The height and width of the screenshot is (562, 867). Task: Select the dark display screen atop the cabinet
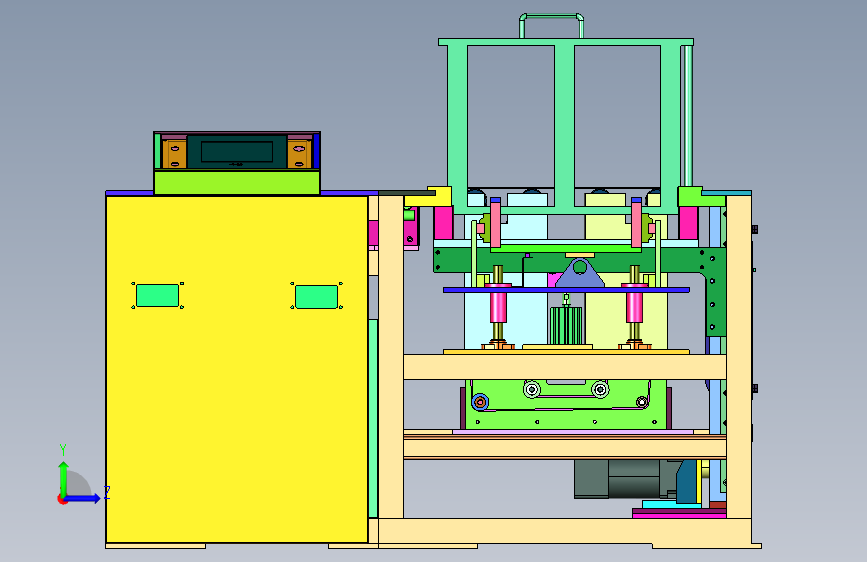pos(237,152)
